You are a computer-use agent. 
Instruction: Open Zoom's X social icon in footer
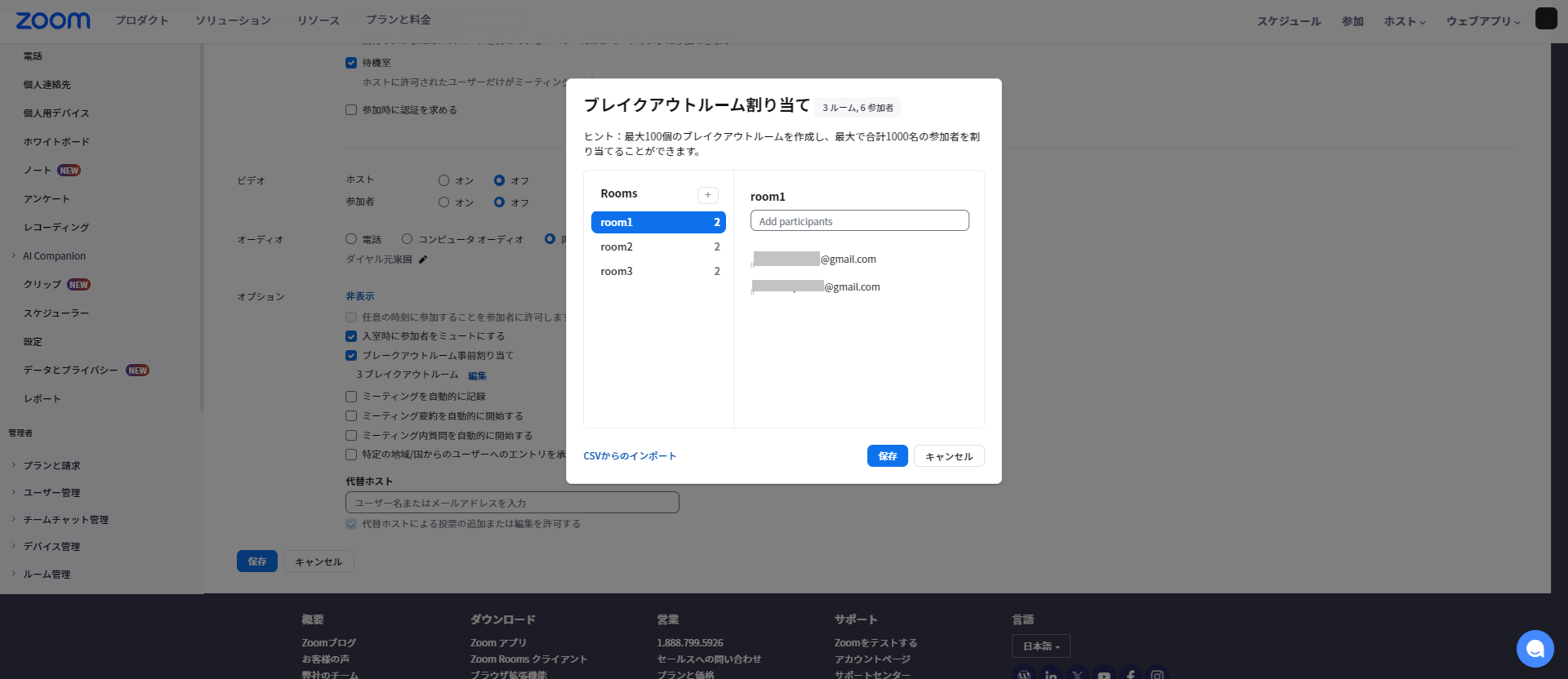point(1077,676)
